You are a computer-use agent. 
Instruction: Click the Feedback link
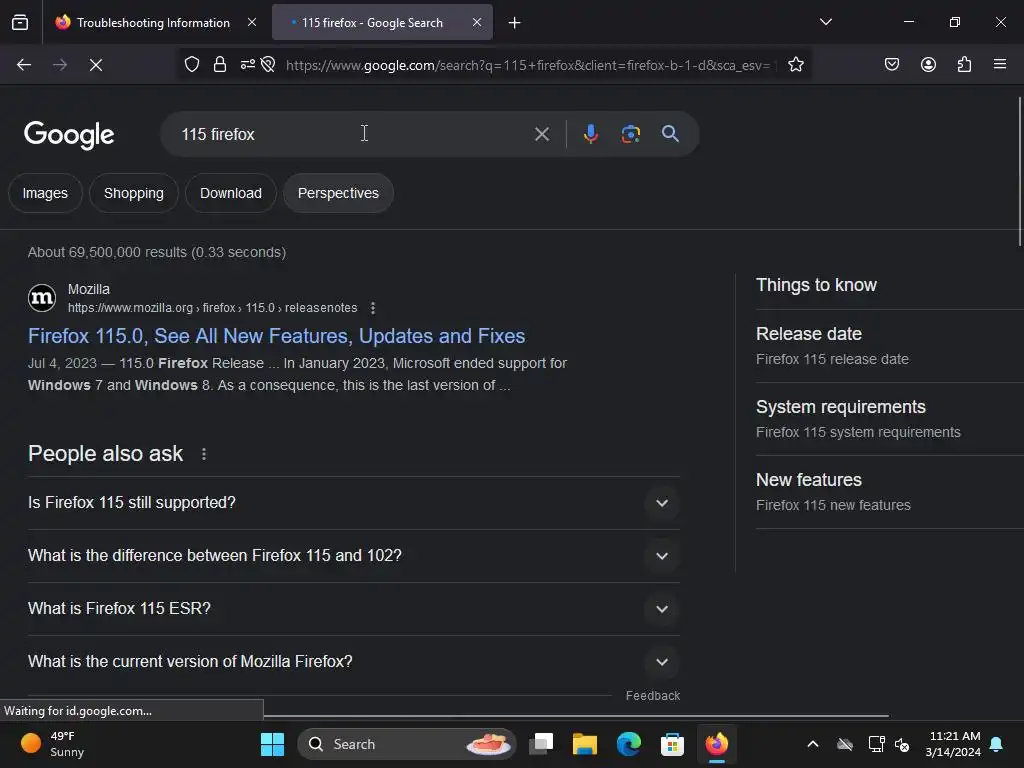click(x=652, y=696)
